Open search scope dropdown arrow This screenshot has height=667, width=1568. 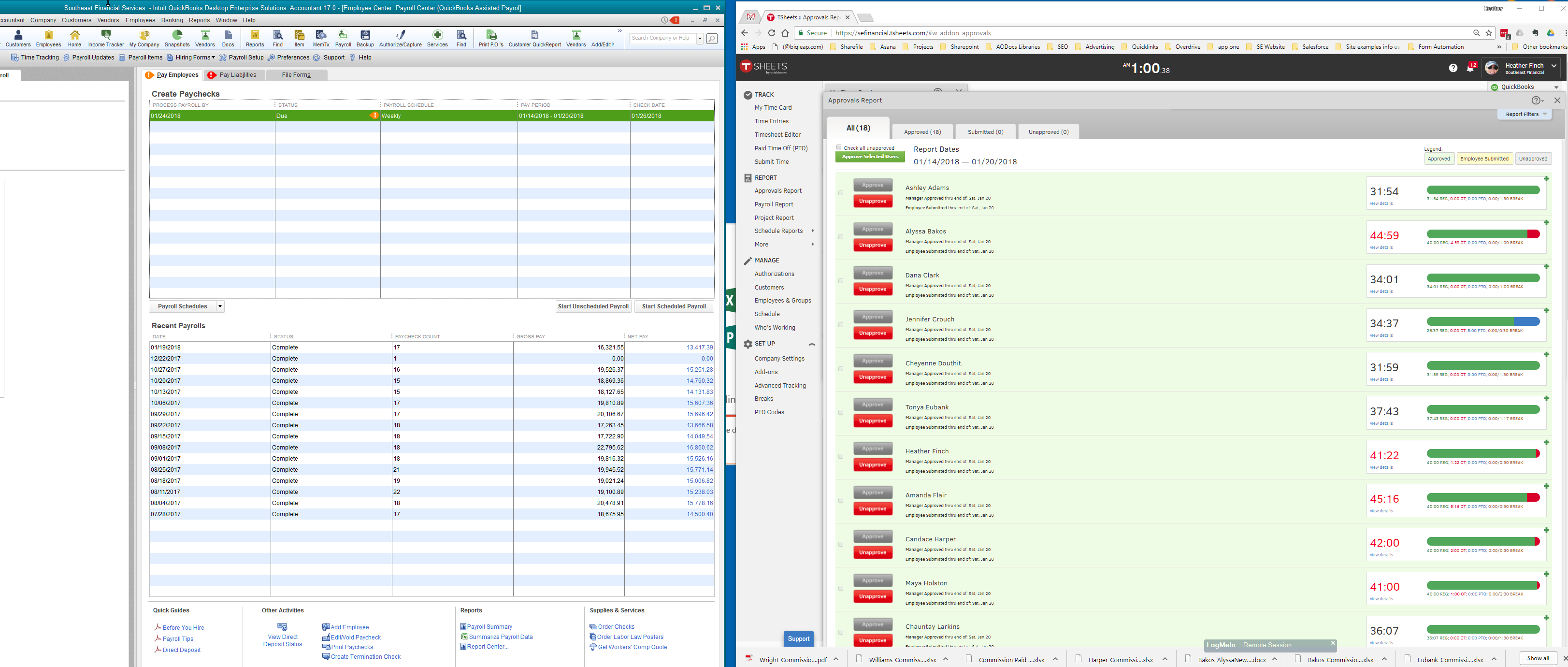click(x=700, y=38)
